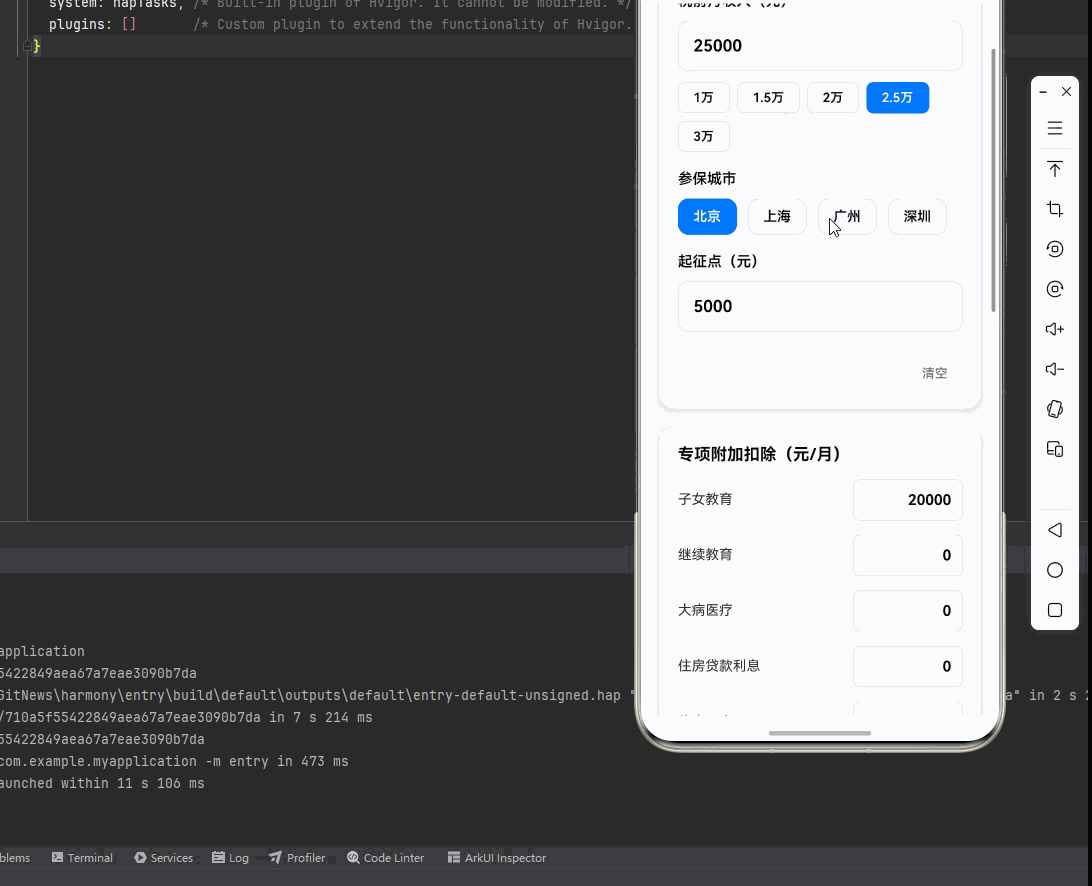This screenshot has width=1092, height=886.
Task: Click the emulator rotate-left icon
Action: [x=1054, y=249]
